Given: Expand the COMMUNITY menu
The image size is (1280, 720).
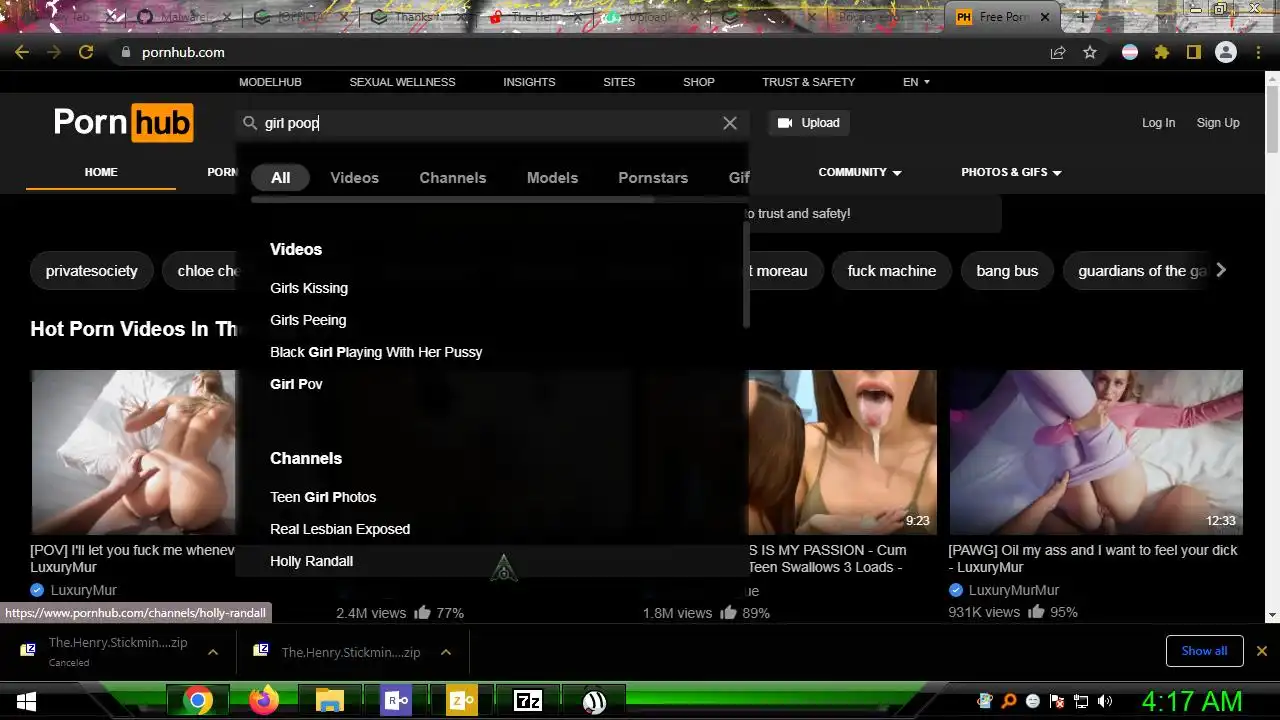Looking at the screenshot, I should click(x=860, y=172).
